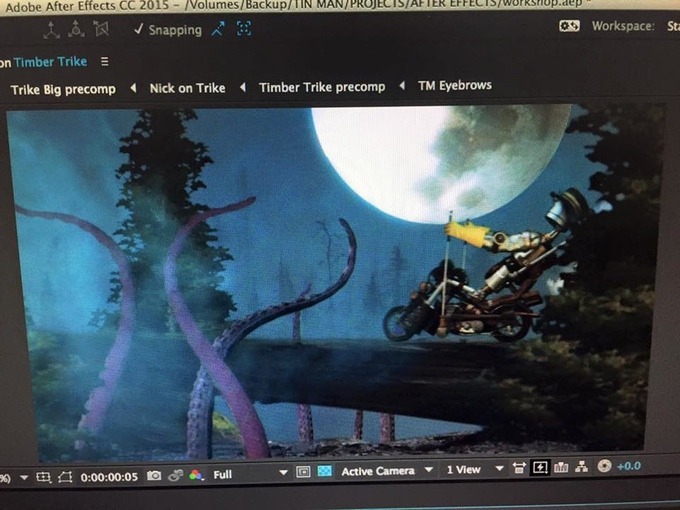
Task: Click arrow before Nick on Trike
Action: click(133, 88)
